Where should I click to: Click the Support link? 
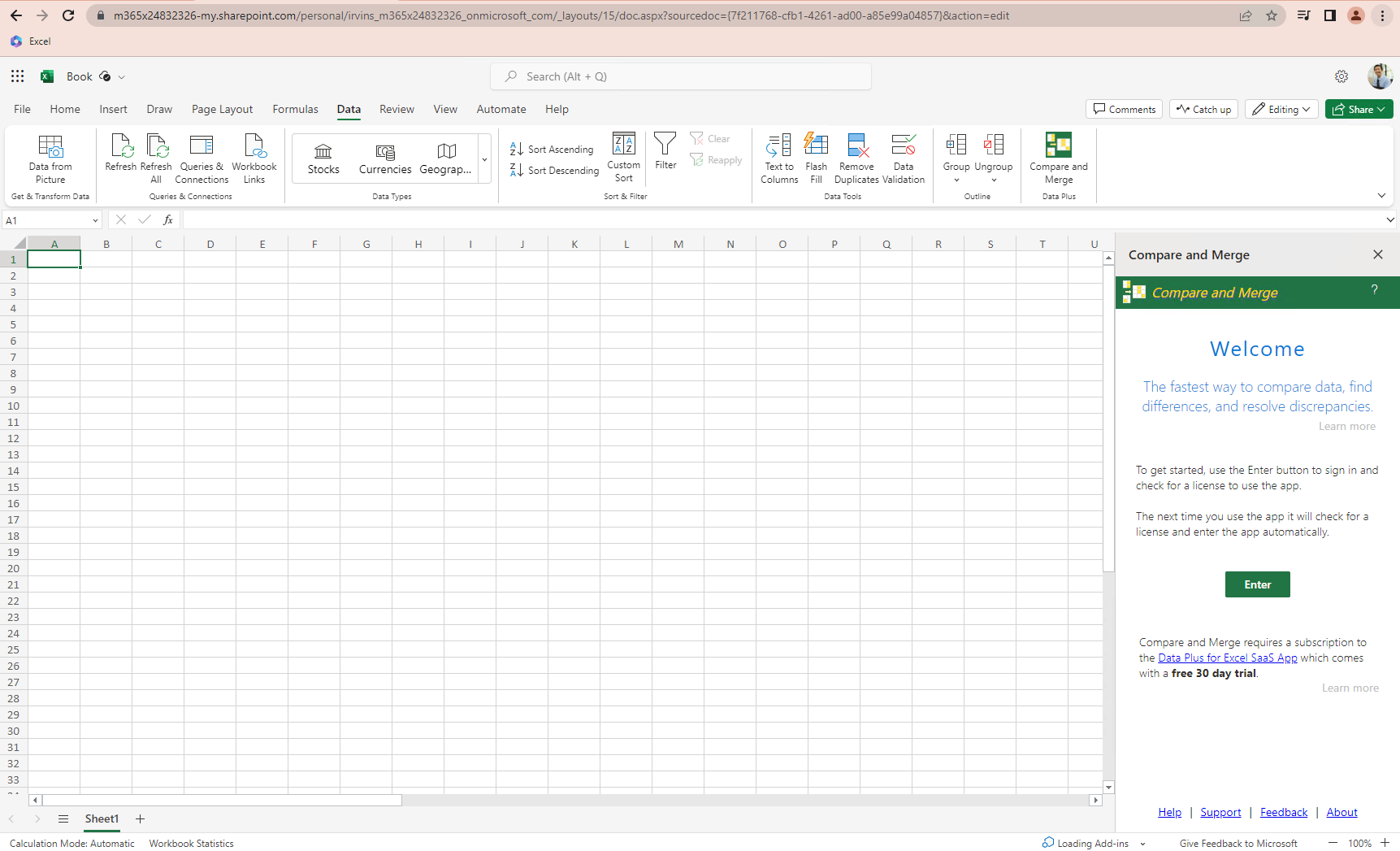[x=1220, y=812]
